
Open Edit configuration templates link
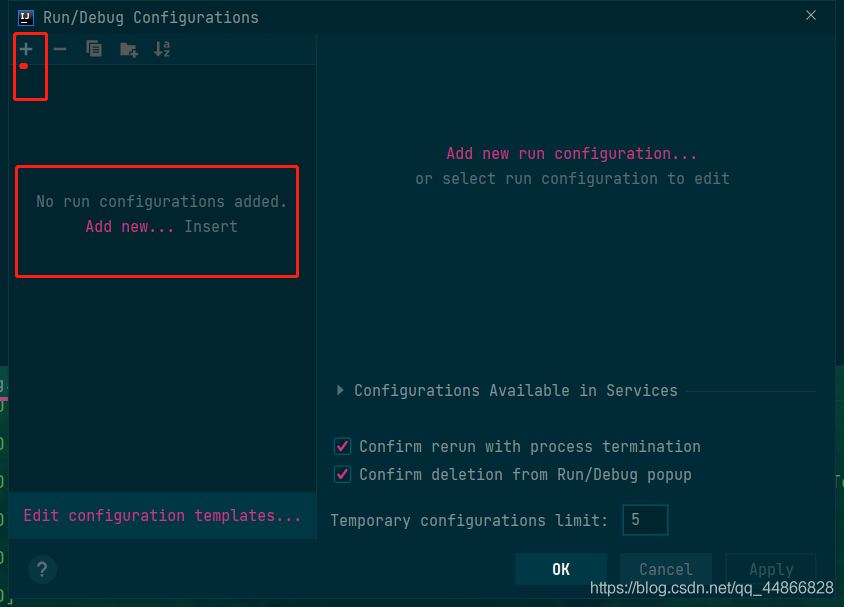[162, 516]
